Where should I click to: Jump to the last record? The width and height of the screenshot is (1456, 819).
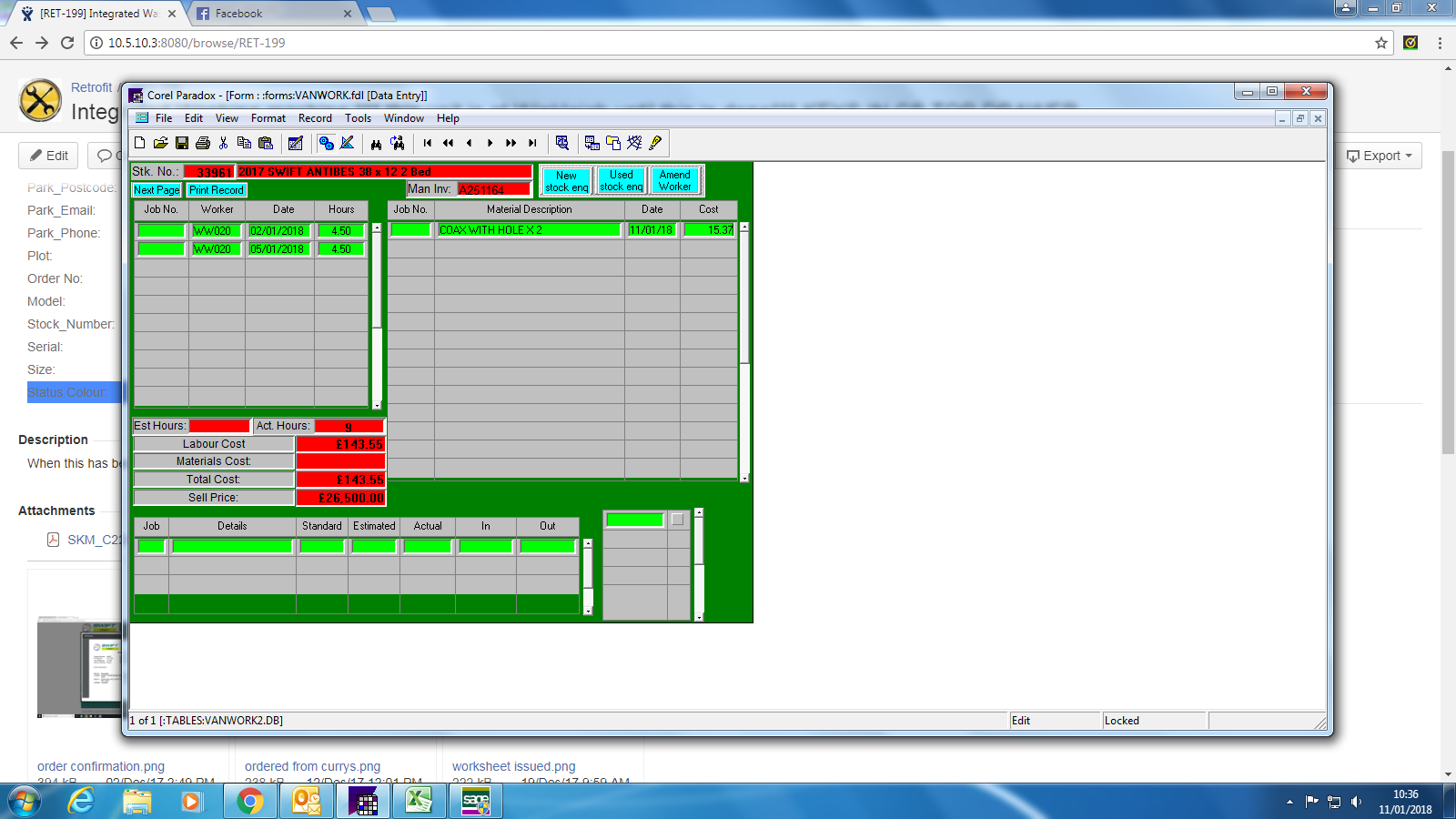tap(532, 143)
